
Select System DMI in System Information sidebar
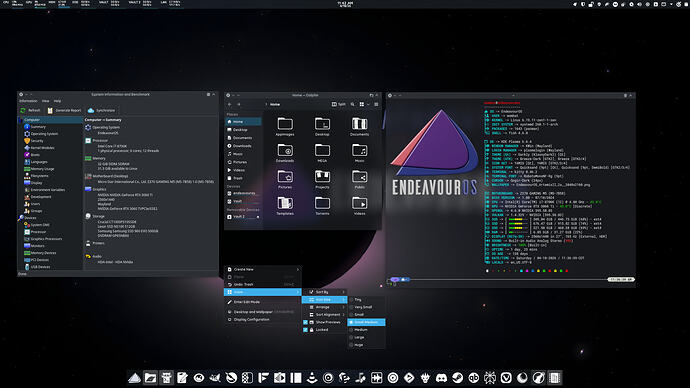[37, 225]
